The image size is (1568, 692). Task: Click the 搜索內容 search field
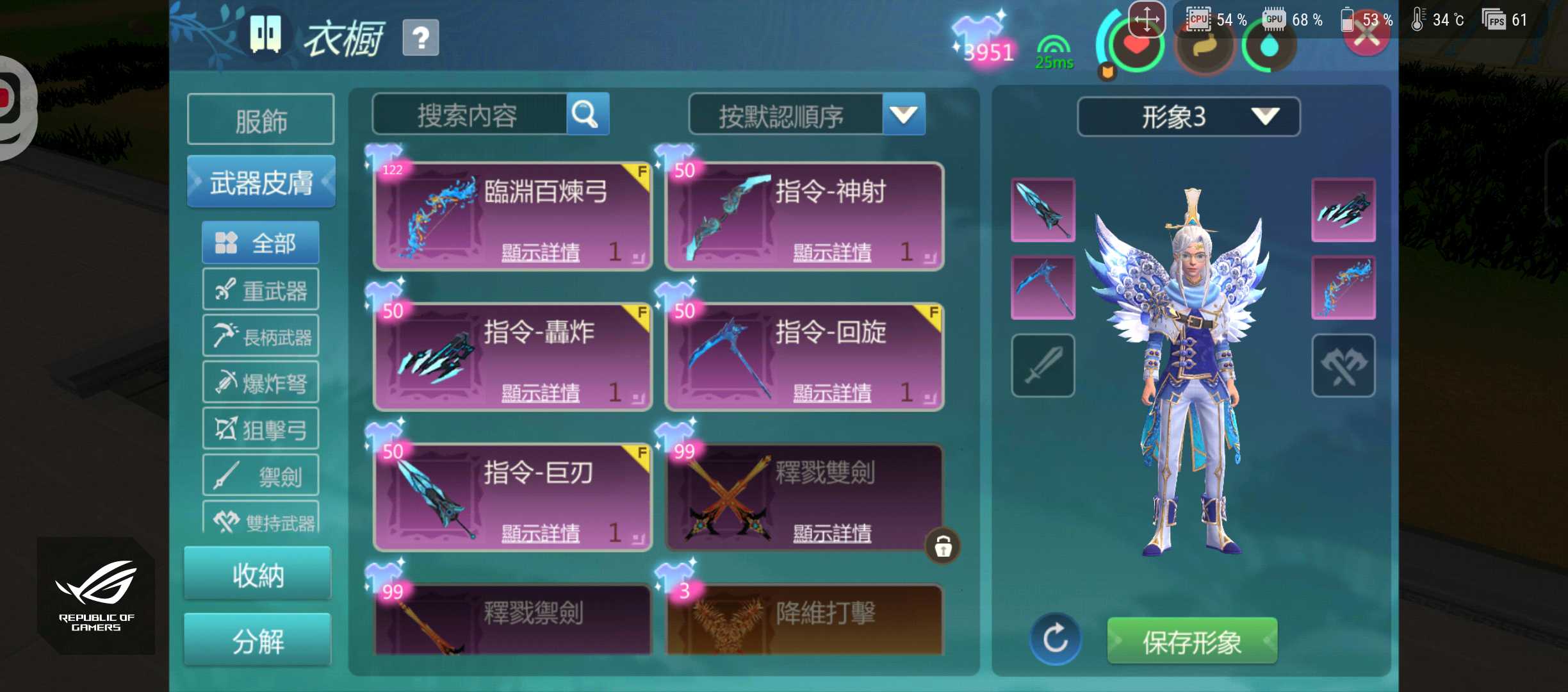[470, 115]
